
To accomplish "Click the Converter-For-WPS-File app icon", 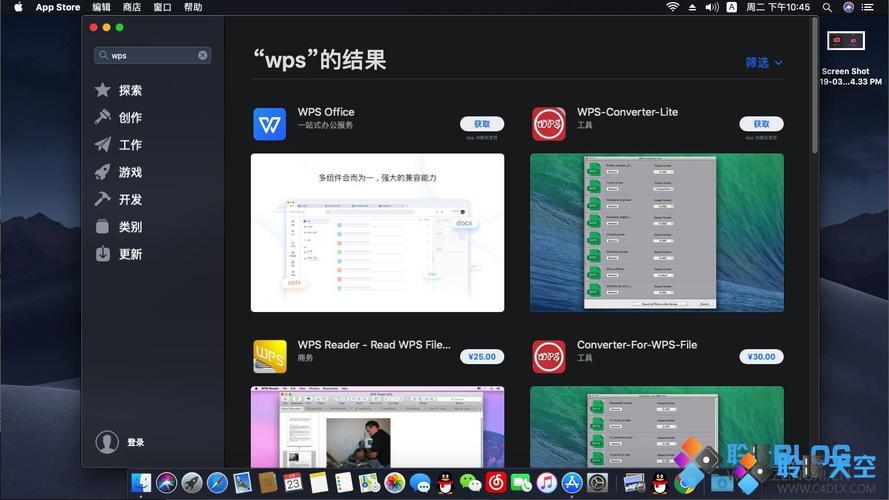I will [x=548, y=357].
